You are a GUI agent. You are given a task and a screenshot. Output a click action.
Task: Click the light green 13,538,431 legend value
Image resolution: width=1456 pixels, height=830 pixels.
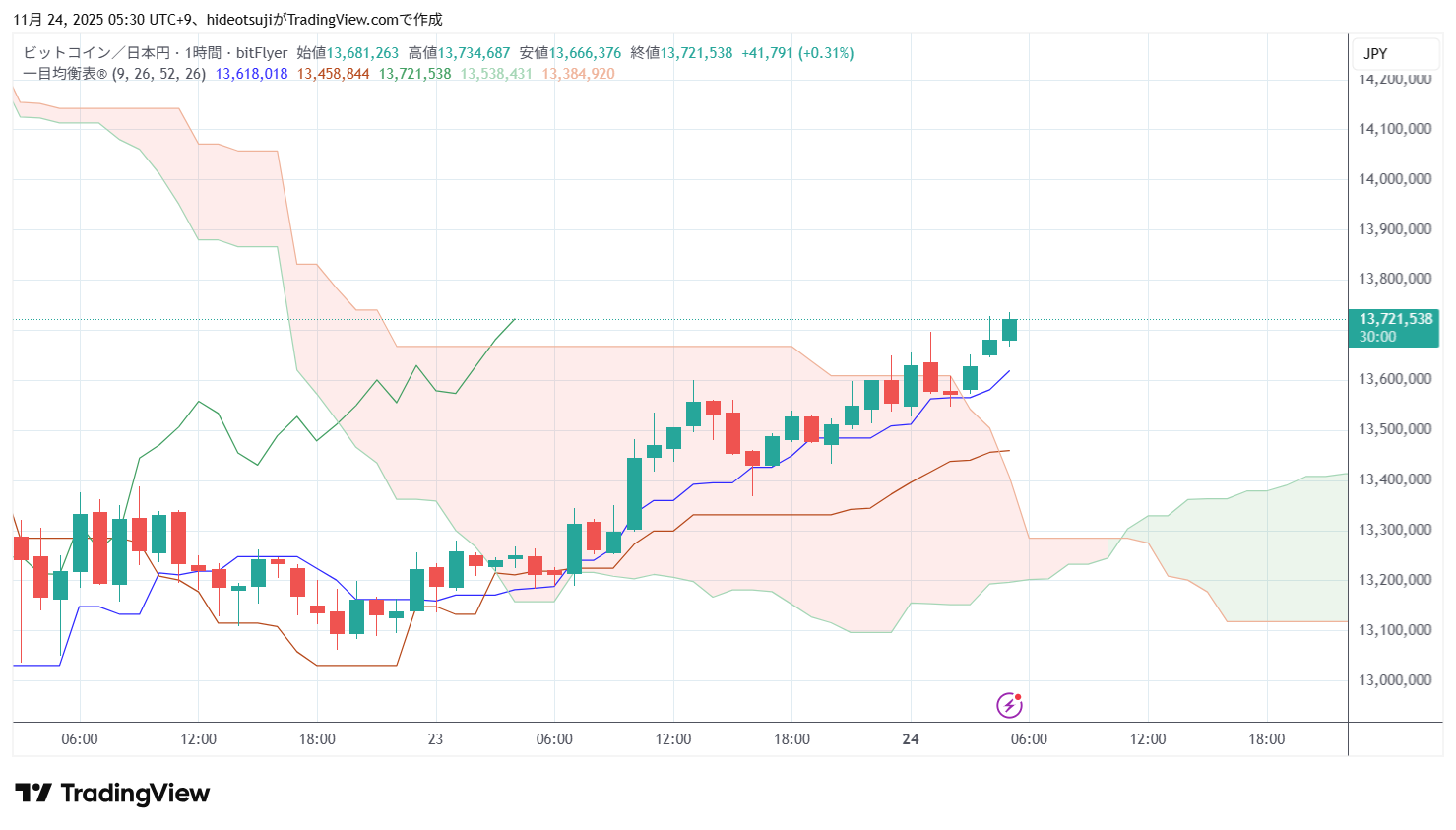click(496, 74)
